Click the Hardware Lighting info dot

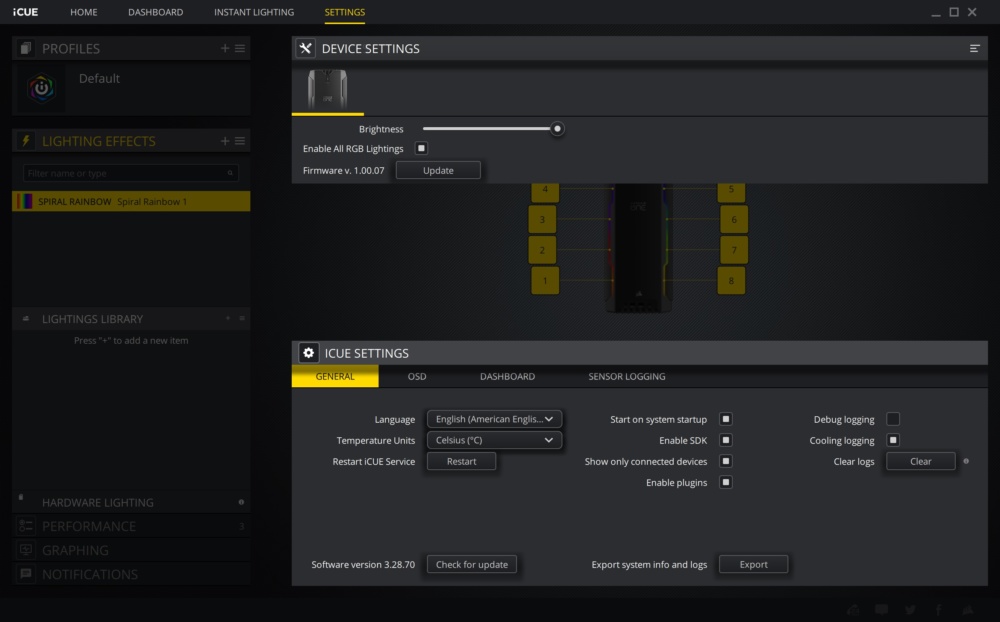[241, 502]
